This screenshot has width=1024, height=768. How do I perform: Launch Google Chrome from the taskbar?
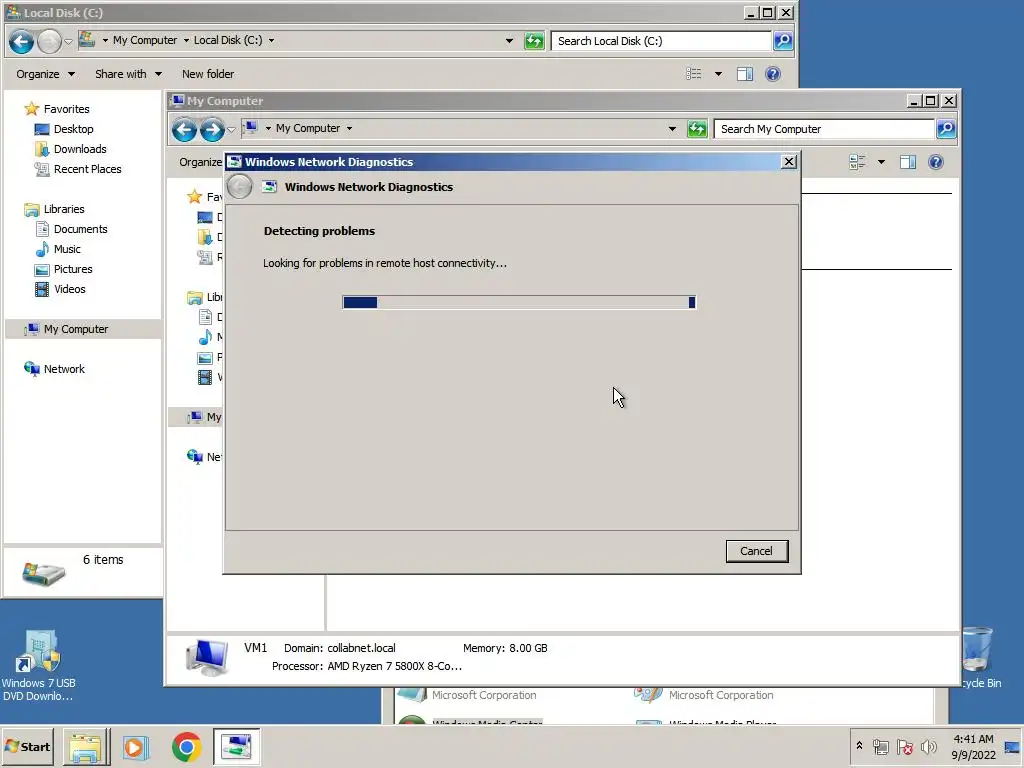[x=186, y=746]
